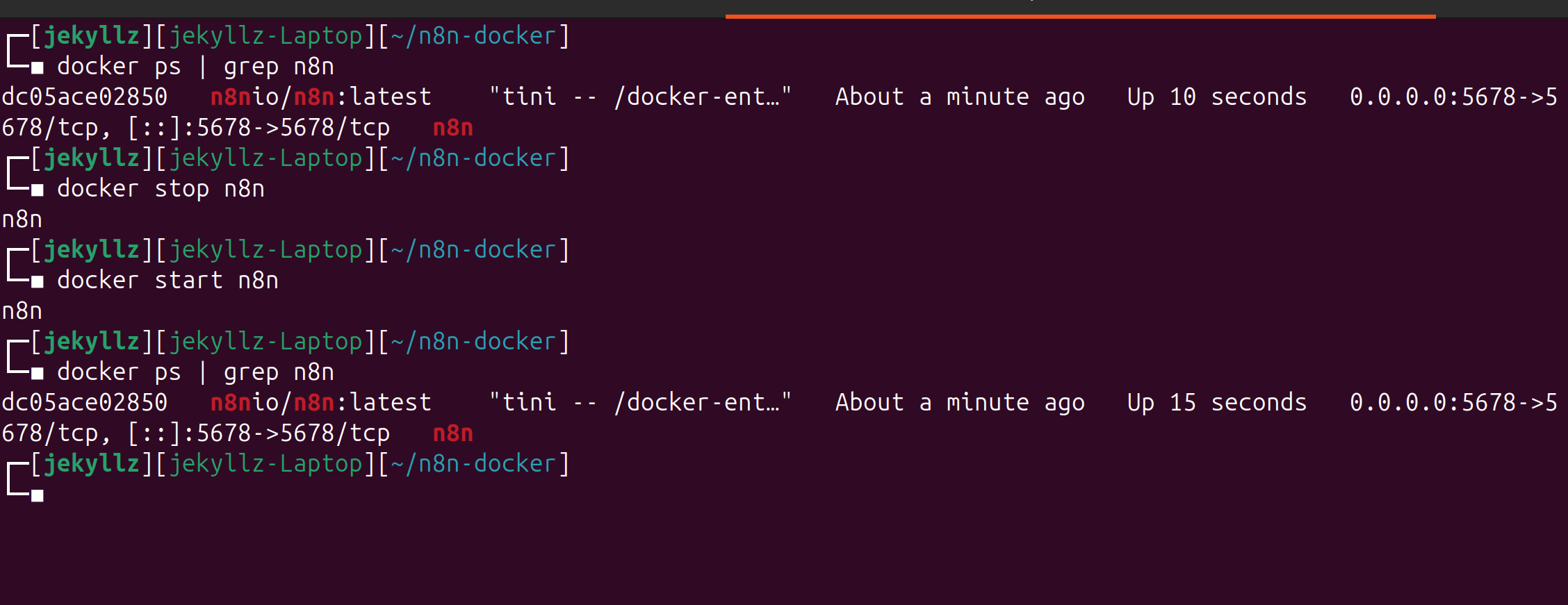Click the bold jekyllz username in the top prompt
The height and width of the screenshot is (605, 1568).
tap(92, 36)
